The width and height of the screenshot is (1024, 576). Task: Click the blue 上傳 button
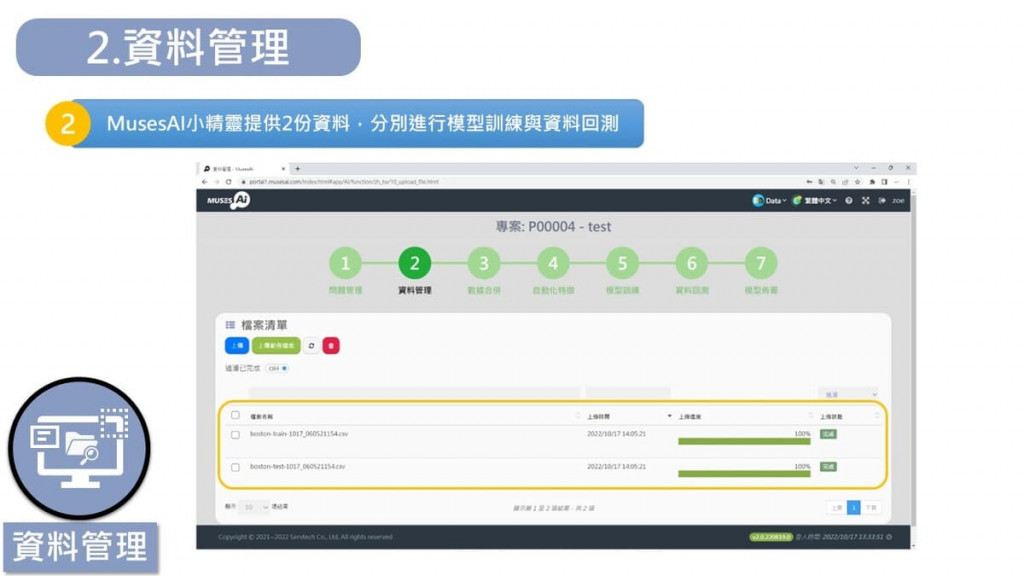236,345
